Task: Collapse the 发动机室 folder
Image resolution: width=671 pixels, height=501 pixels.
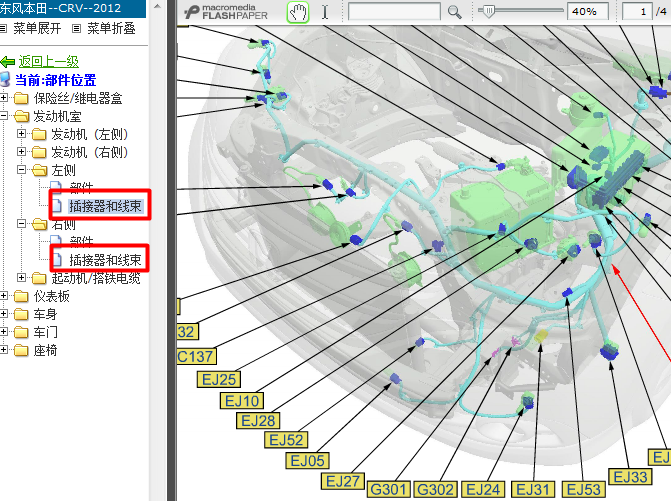Action: tap(4, 116)
